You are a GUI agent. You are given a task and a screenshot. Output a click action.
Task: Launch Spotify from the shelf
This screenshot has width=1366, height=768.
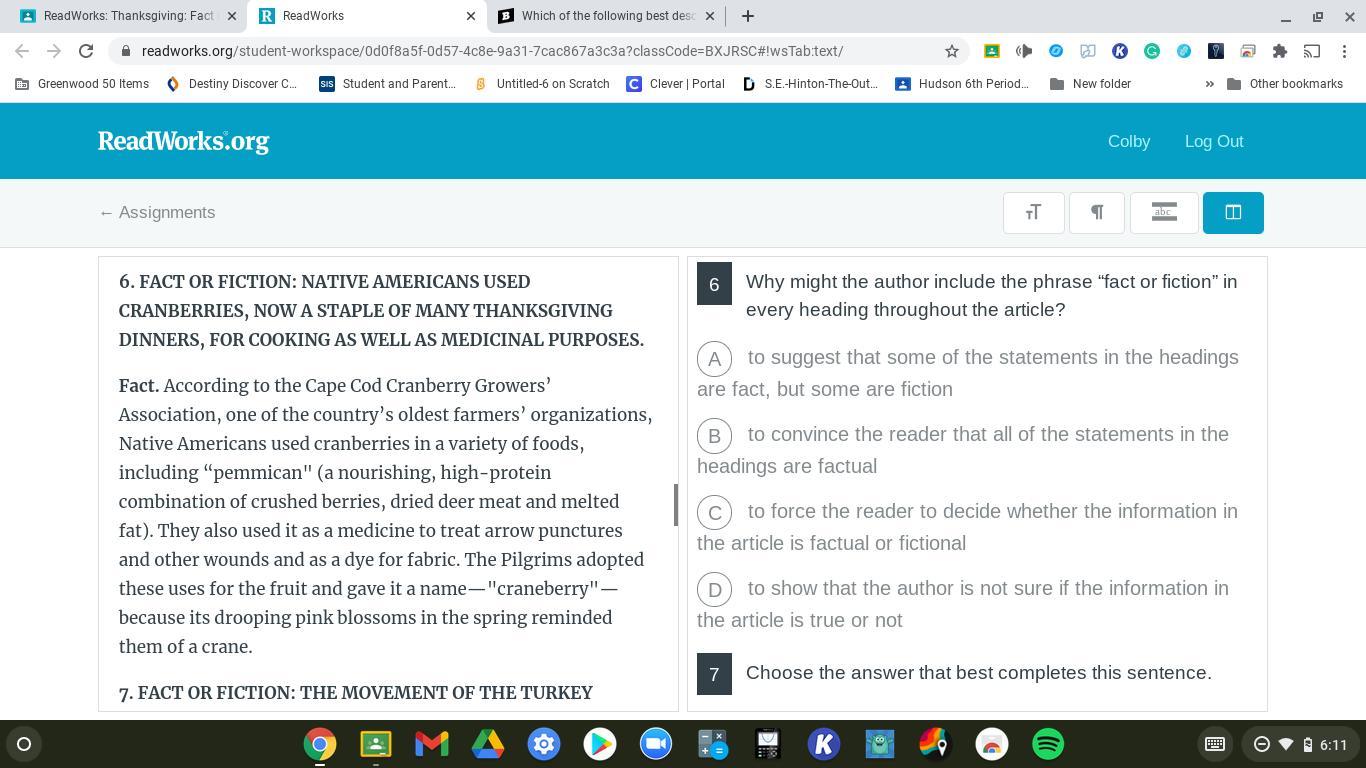coord(1048,744)
